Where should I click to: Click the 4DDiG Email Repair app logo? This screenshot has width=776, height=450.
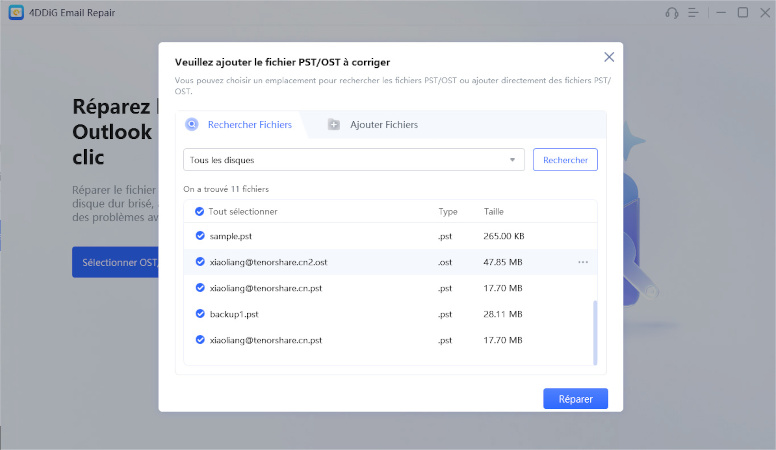point(16,12)
